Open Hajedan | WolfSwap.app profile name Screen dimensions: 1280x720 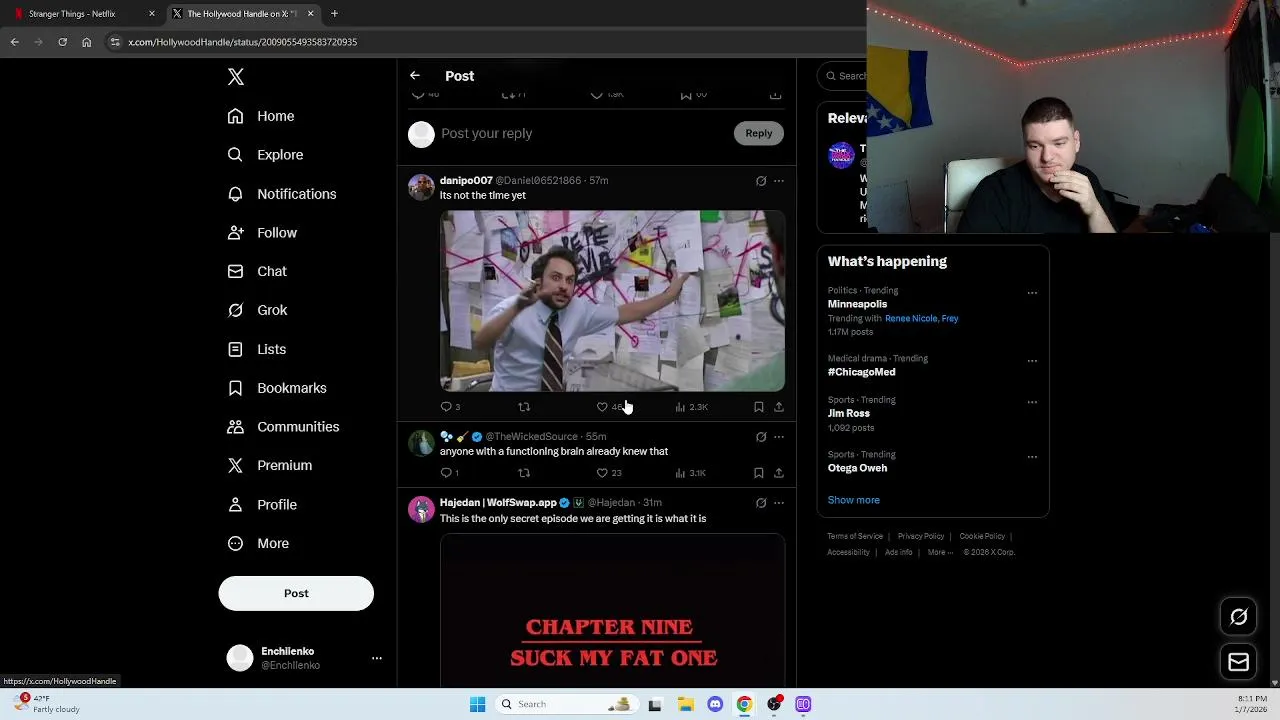pos(498,503)
